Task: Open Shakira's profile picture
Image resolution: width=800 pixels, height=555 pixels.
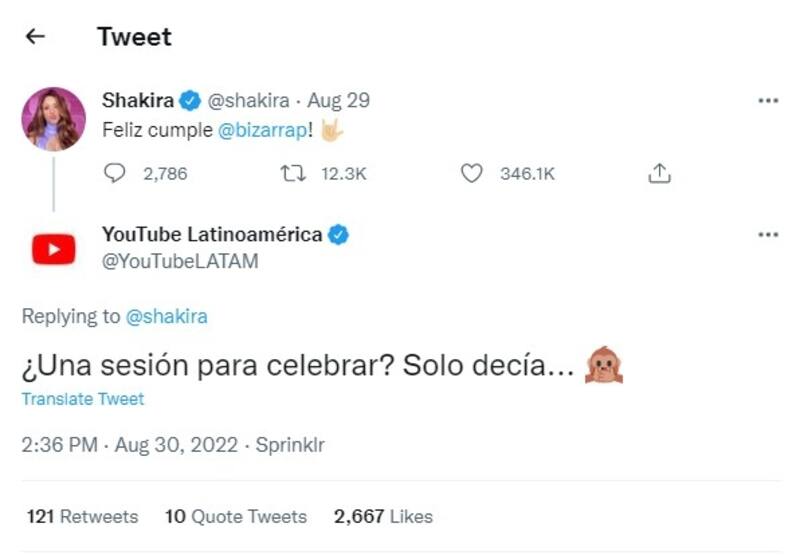Action: (54, 119)
